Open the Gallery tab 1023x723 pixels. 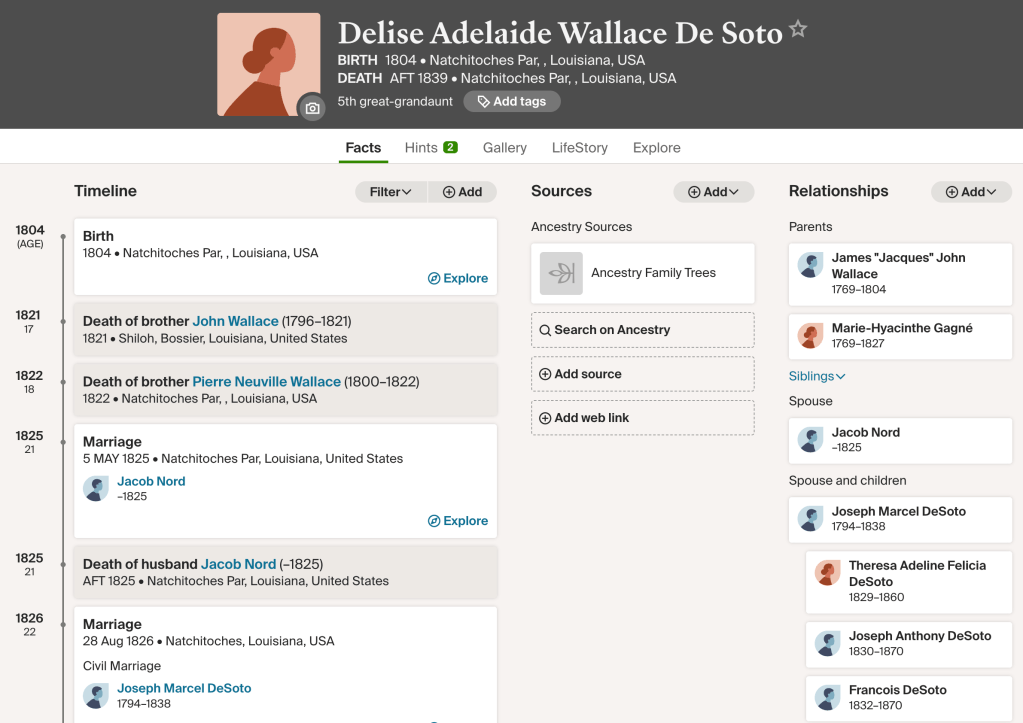pos(504,148)
